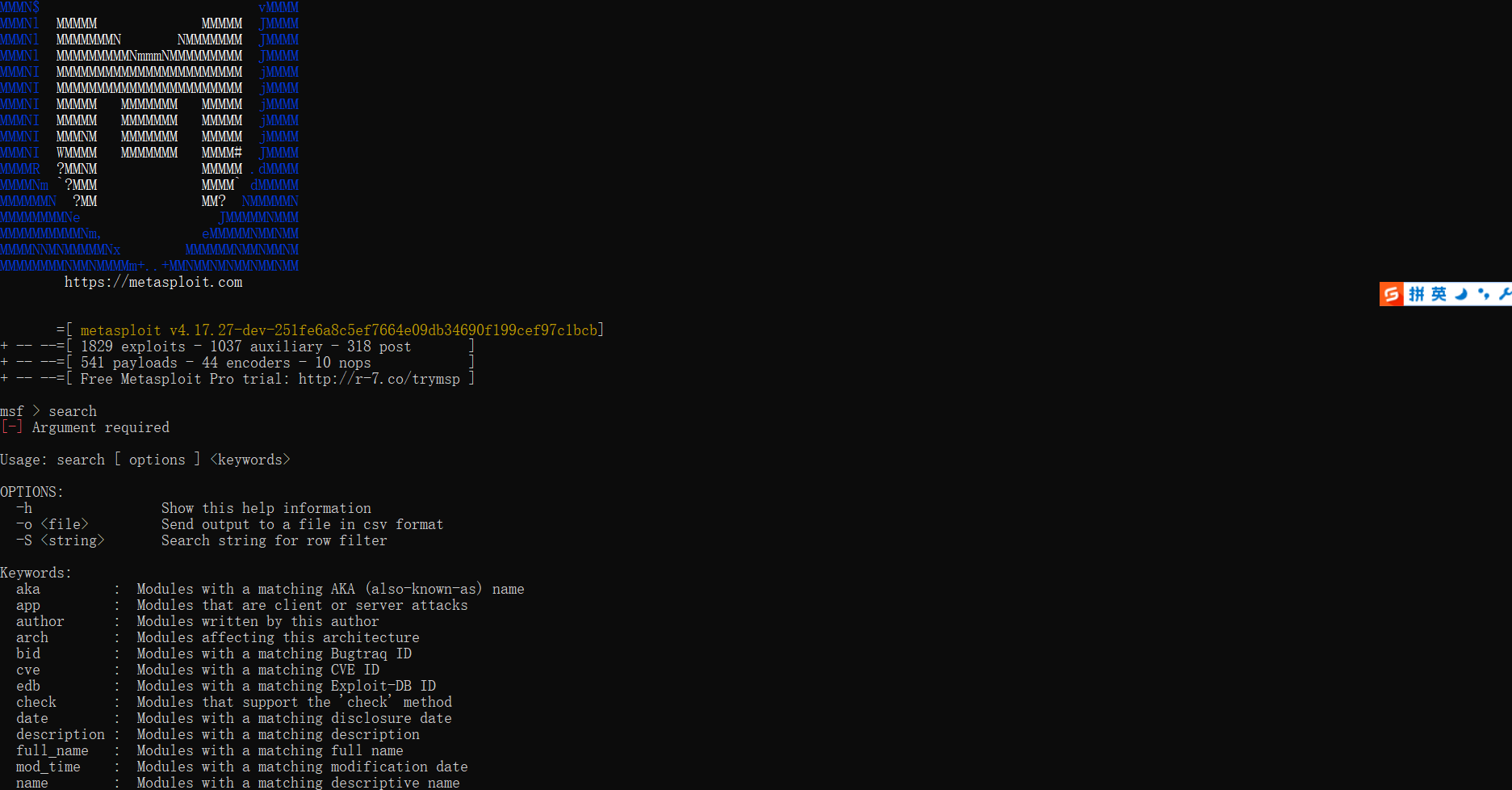This screenshot has width=1512, height=790.
Task: Click the 'aka' keyword
Action: pos(28,589)
